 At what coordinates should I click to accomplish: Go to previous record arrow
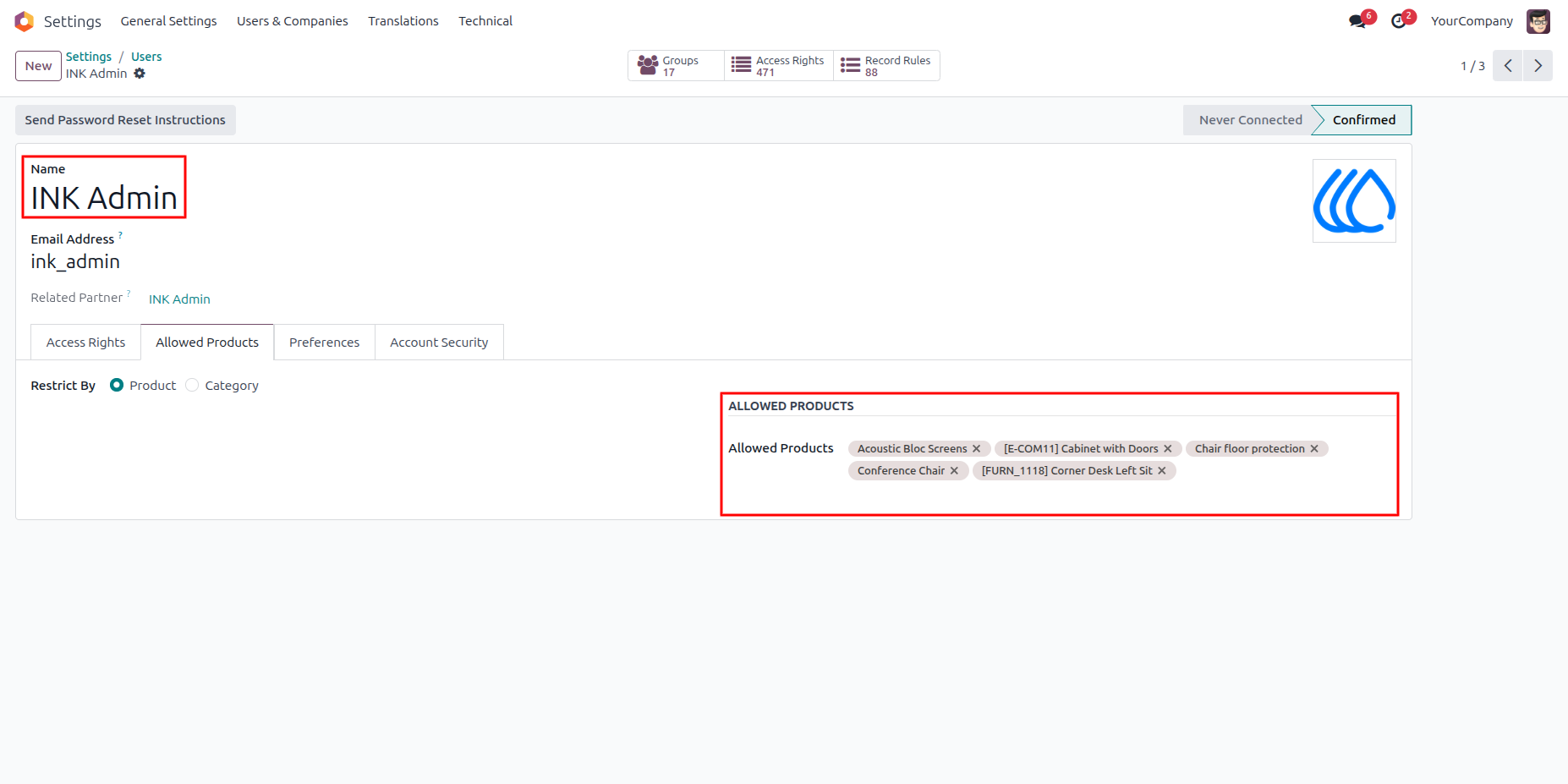(x=1508, y=66)
